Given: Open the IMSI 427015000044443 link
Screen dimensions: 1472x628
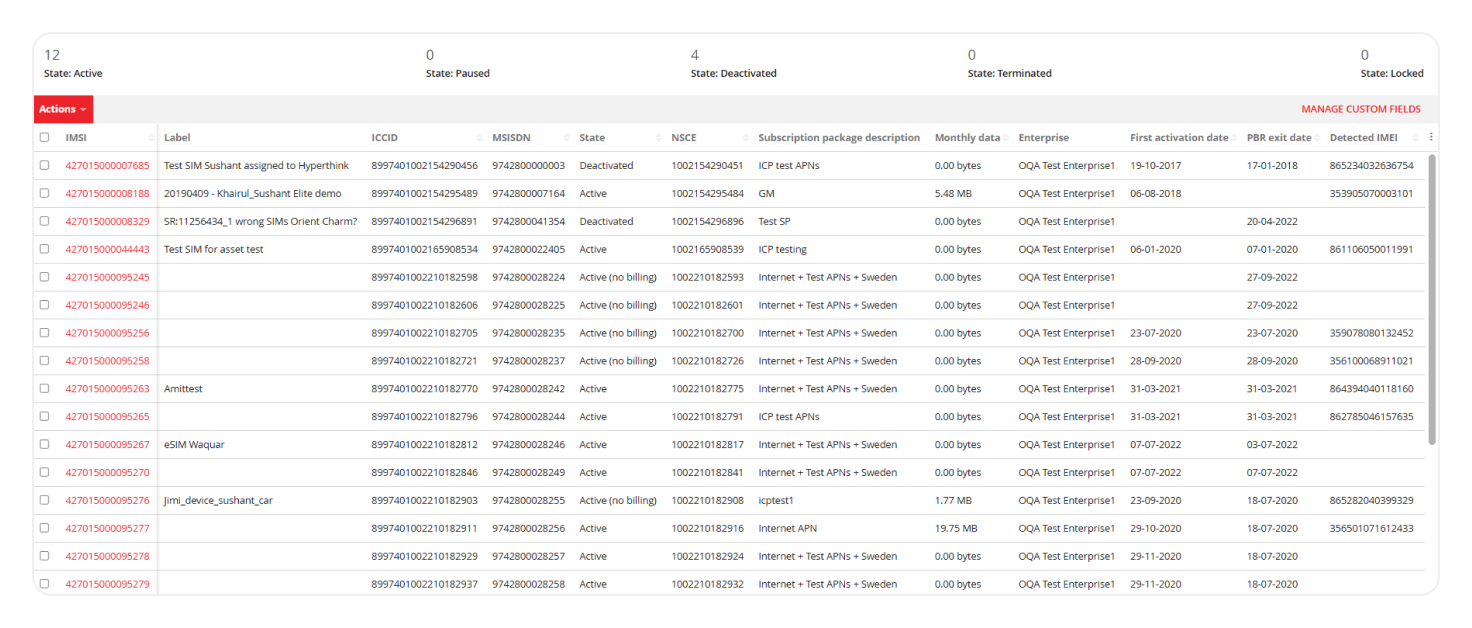Looking at the screenshot, I should click(107, 250).
